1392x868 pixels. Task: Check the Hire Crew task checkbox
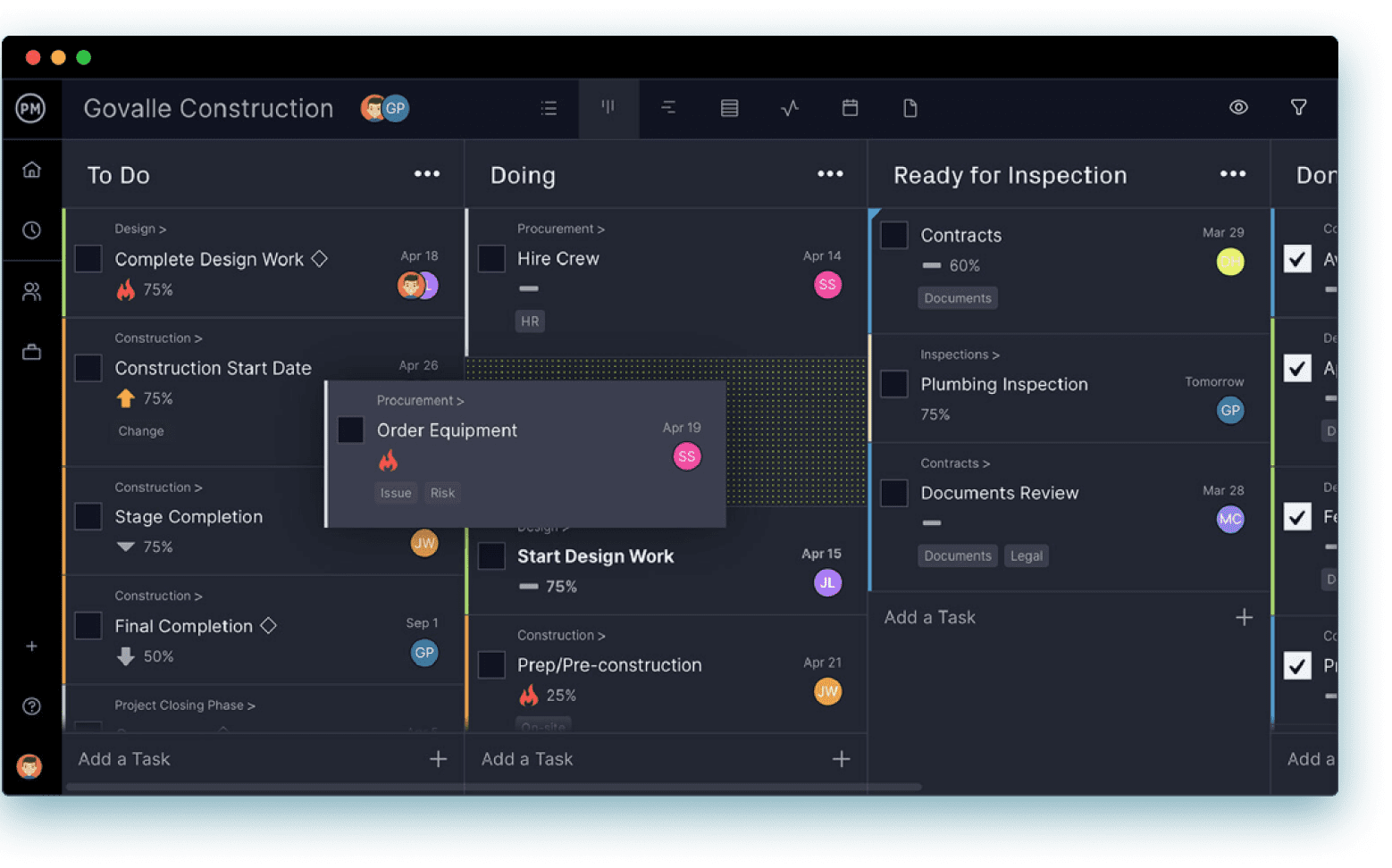coord(491,258)
